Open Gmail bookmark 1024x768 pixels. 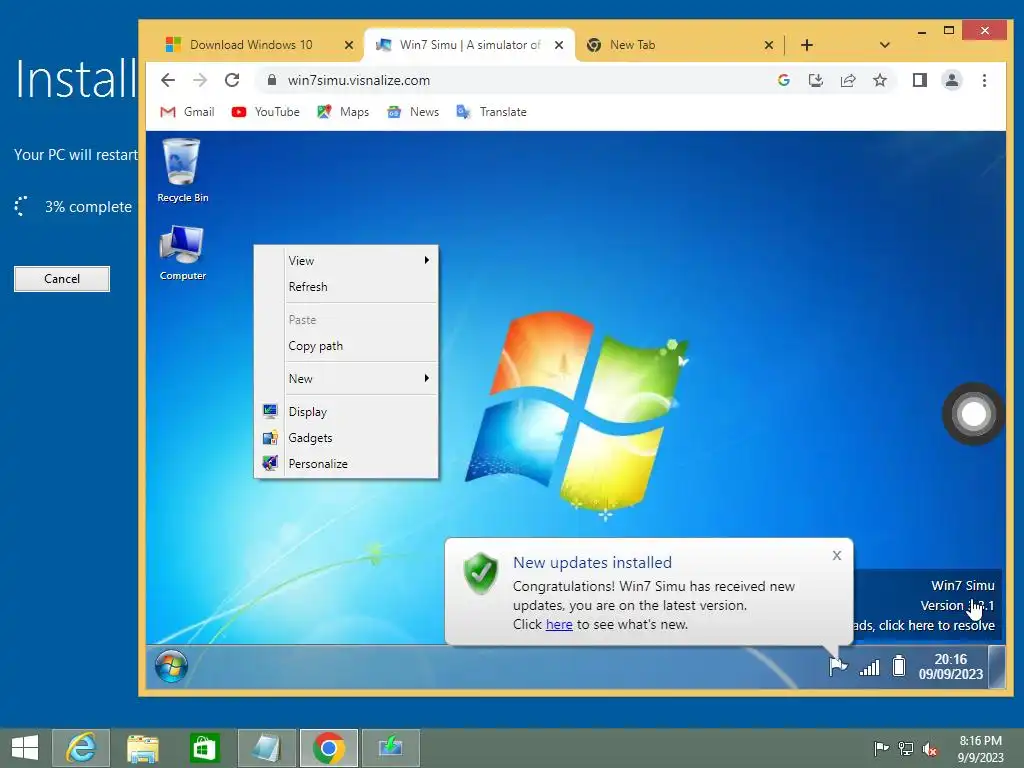point(187,112)
